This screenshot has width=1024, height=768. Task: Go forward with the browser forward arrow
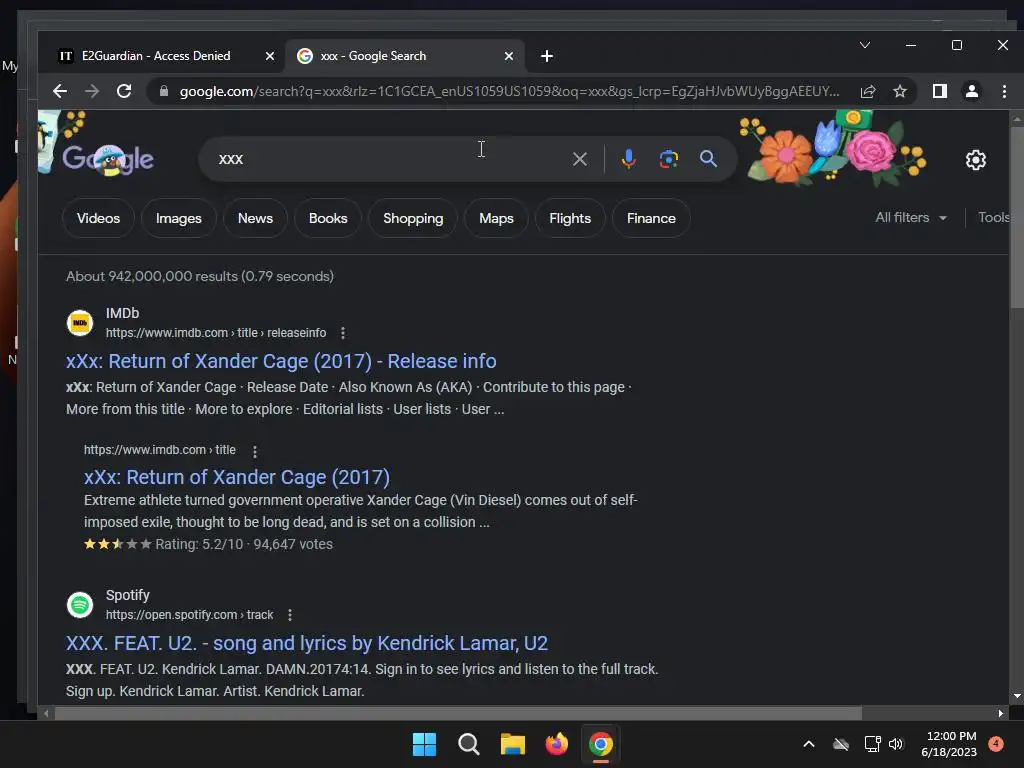(x=92, y=91)
